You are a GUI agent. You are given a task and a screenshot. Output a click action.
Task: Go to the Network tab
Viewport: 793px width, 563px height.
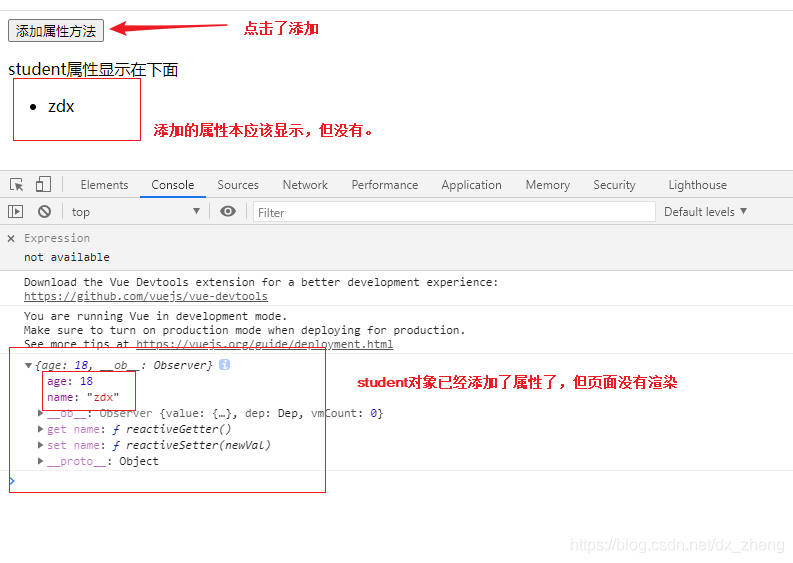pyautogui.click(x=305, y=185)
